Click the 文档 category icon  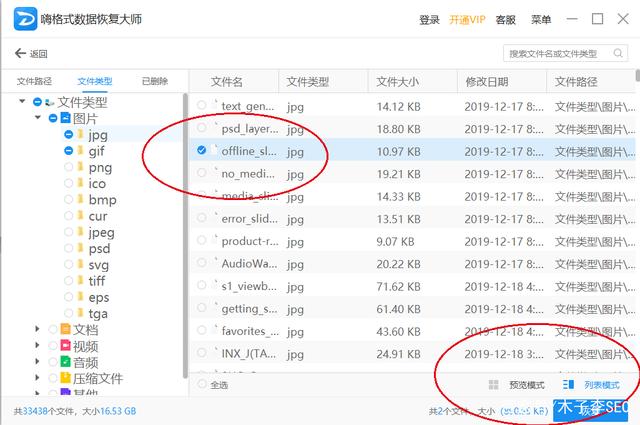point(65,329)
